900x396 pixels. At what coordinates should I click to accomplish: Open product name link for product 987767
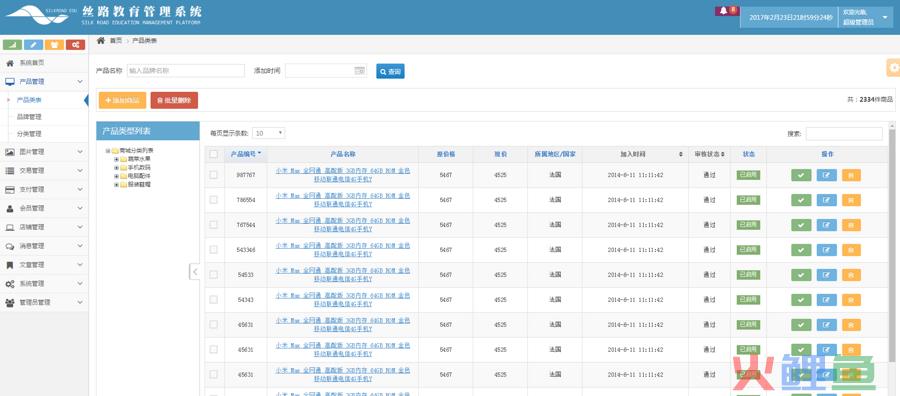pos(343,175)
